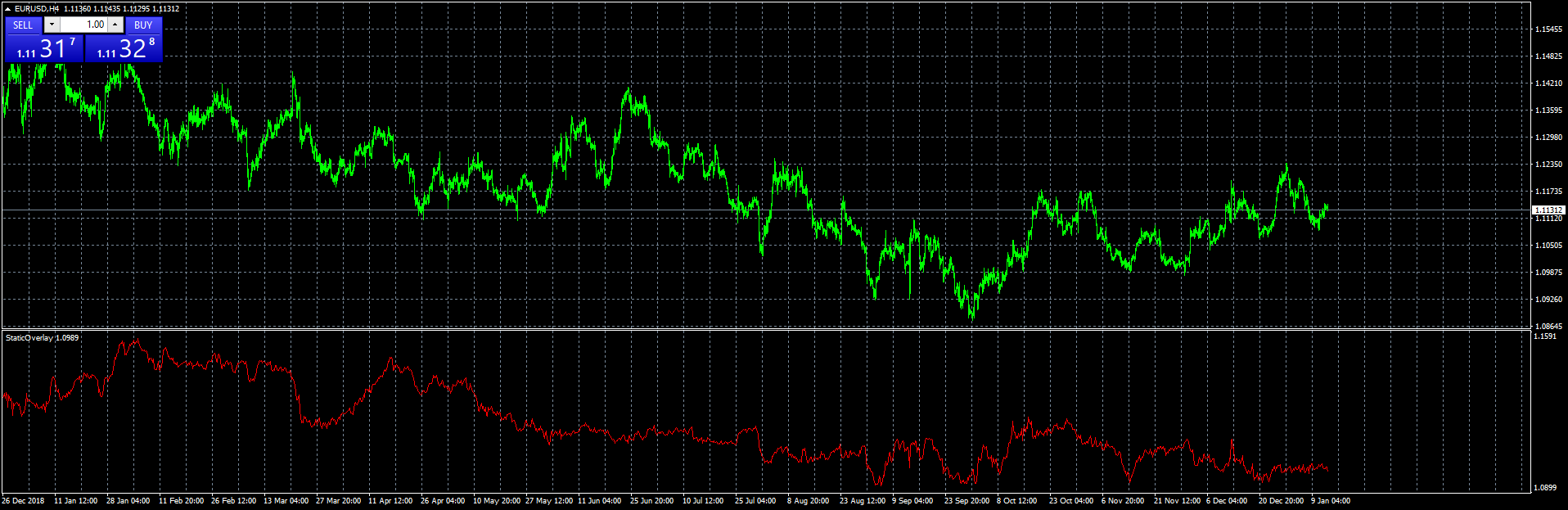The image size is (1568, 510).
Task: Click the 1.14210 price scale label
Action: [x=1548, y=83]
